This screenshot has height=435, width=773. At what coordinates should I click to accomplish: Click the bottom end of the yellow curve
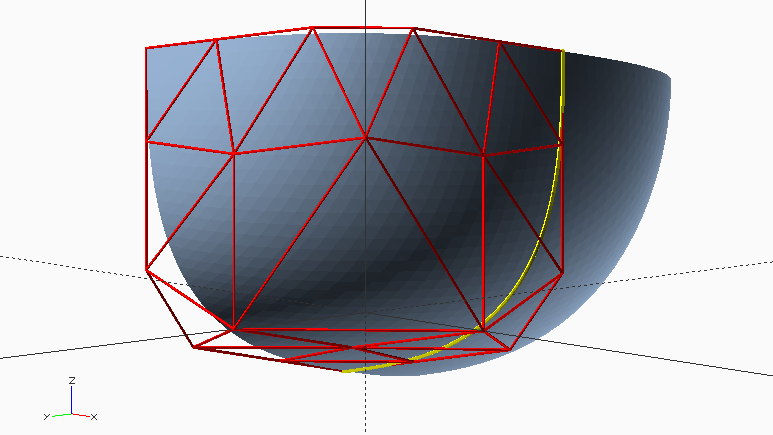(344, 371)
